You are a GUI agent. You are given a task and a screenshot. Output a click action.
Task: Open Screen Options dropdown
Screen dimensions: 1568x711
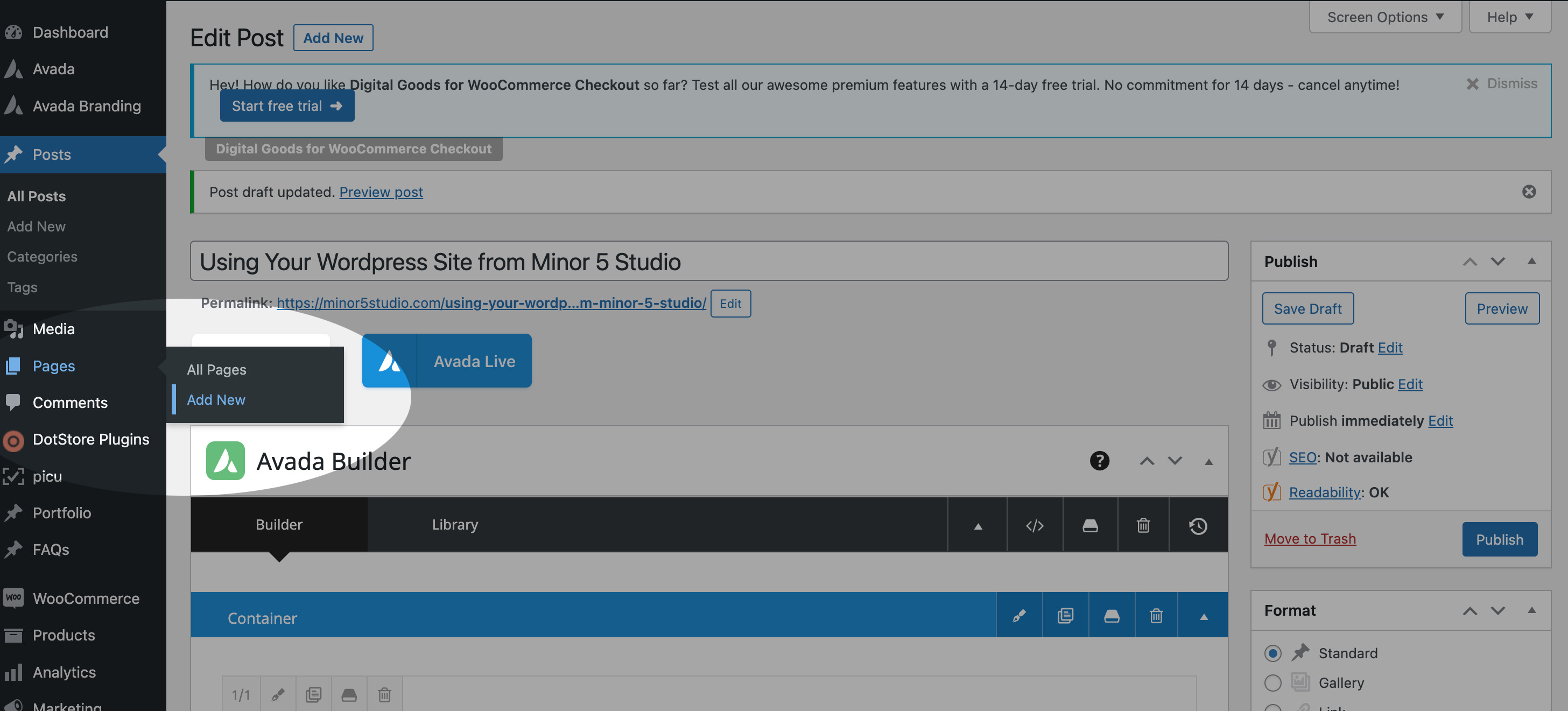(x=1385, y=17)
